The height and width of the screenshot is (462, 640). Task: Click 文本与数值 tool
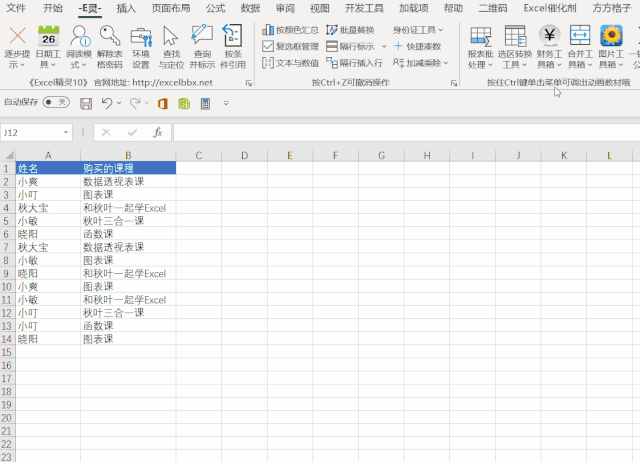click(x=290, y=63)
